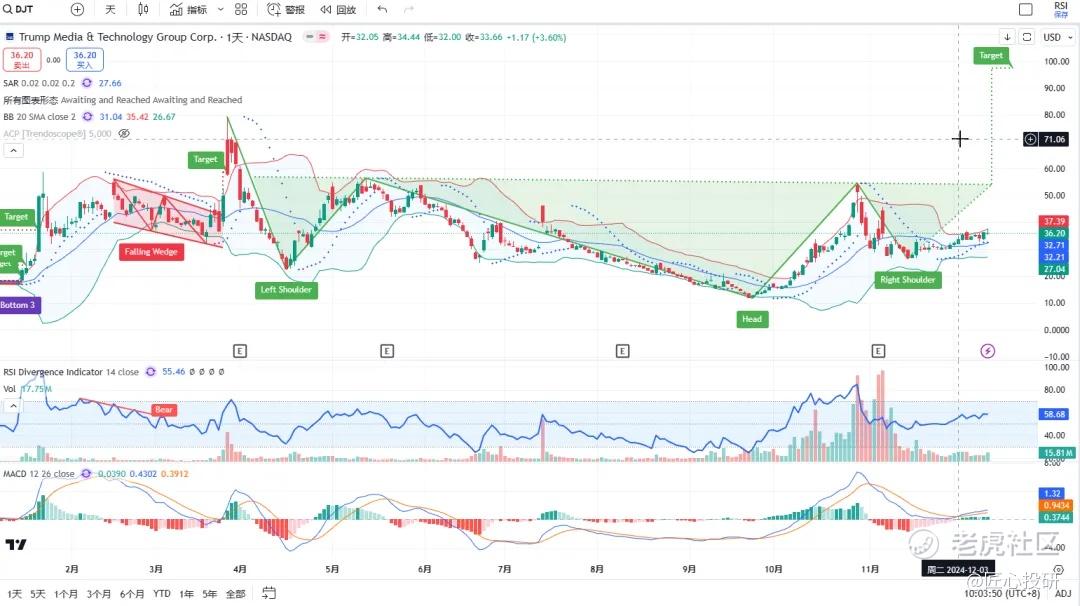The width and height of the screenshot is (1080, 606).
Task: Click the TradingView logo at bottom left
Action: click(16, 545)
